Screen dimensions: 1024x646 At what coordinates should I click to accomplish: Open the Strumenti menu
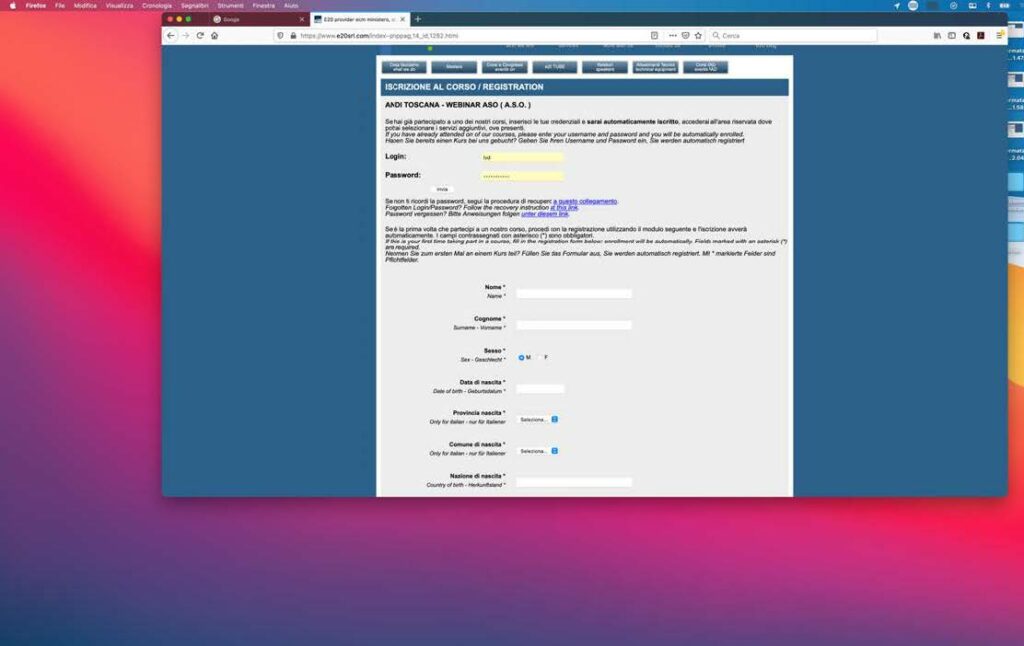(231, 5)
